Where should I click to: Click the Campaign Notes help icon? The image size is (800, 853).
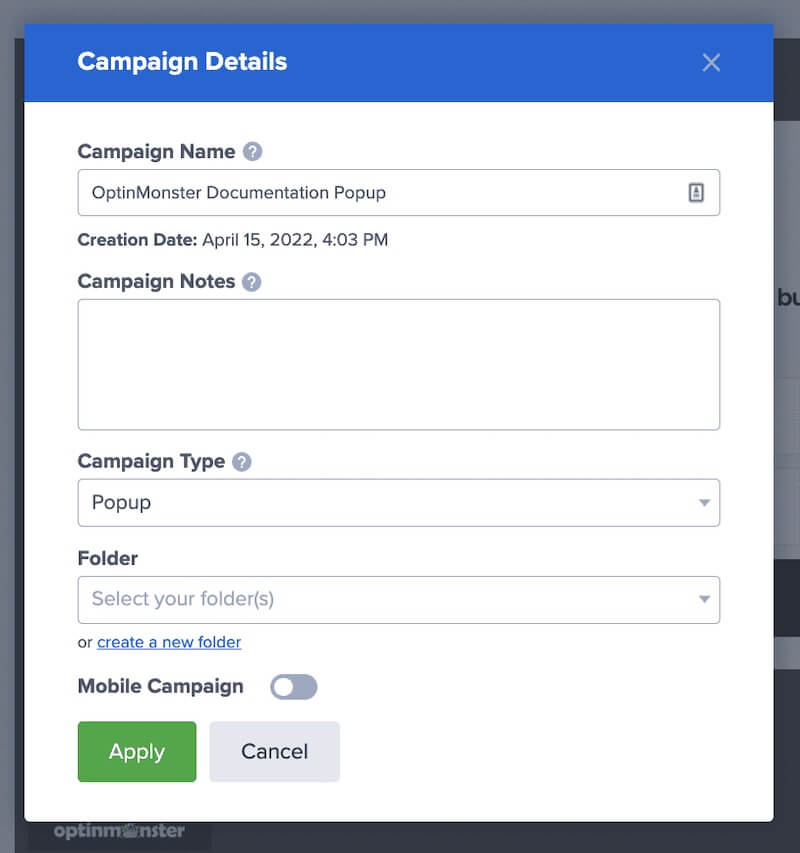(251, 282)
